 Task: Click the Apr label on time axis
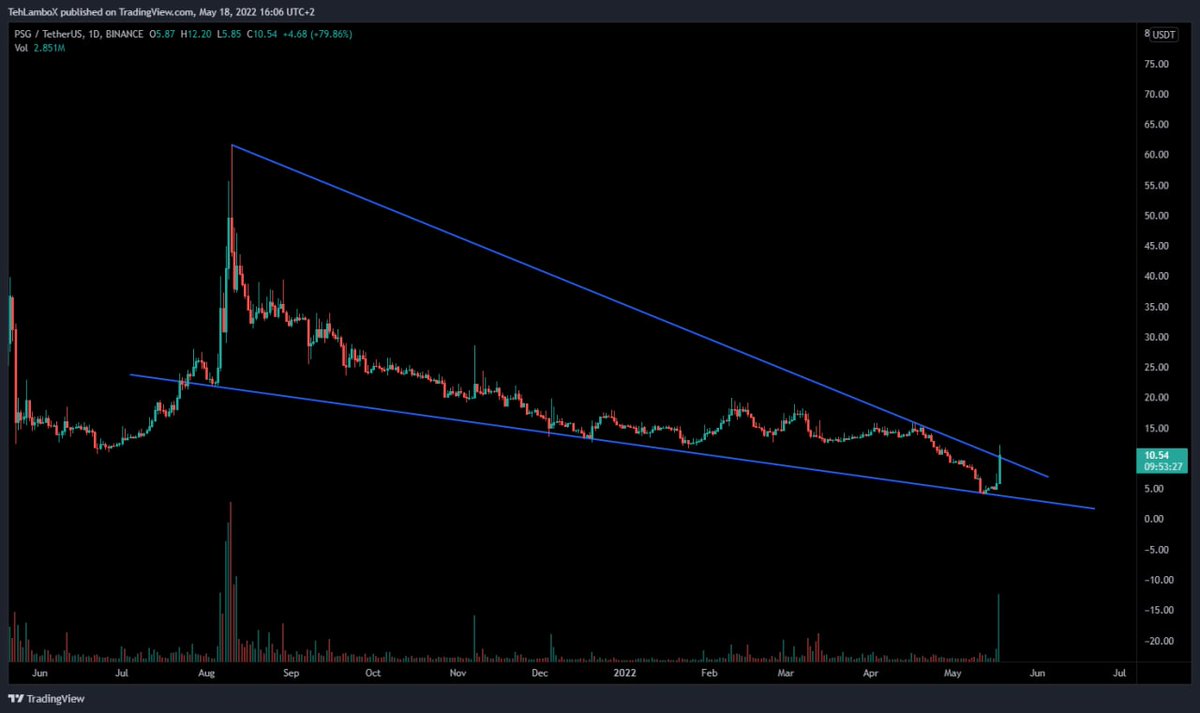point(871,674)
